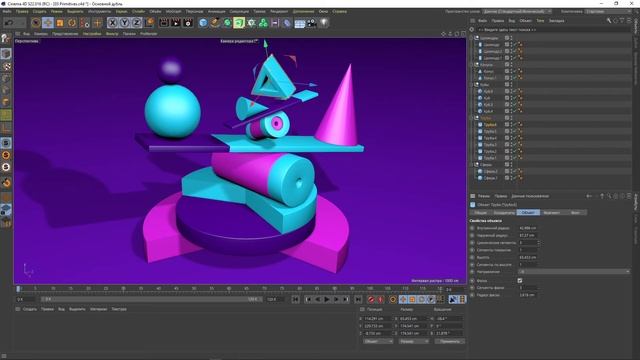Toggle visibility dots for Куб.4 row
This screenshot has width=640, height=360.
tap(511, 111)
